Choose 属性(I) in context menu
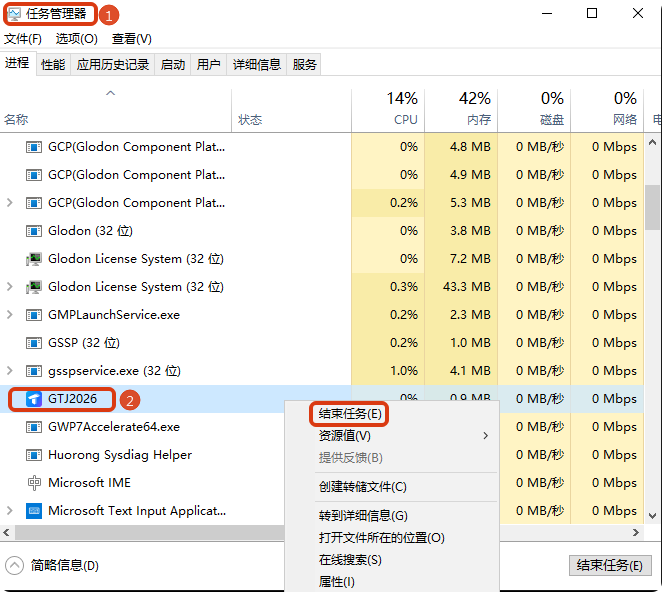662x592 pixels. [x=336, y=582]
